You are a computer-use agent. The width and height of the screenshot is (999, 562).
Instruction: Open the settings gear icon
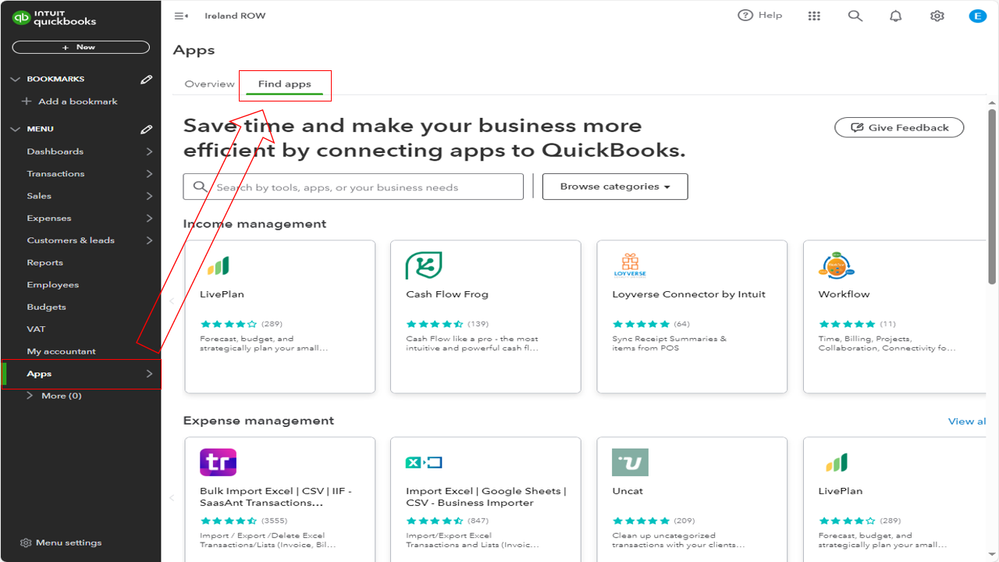[937, 16]
